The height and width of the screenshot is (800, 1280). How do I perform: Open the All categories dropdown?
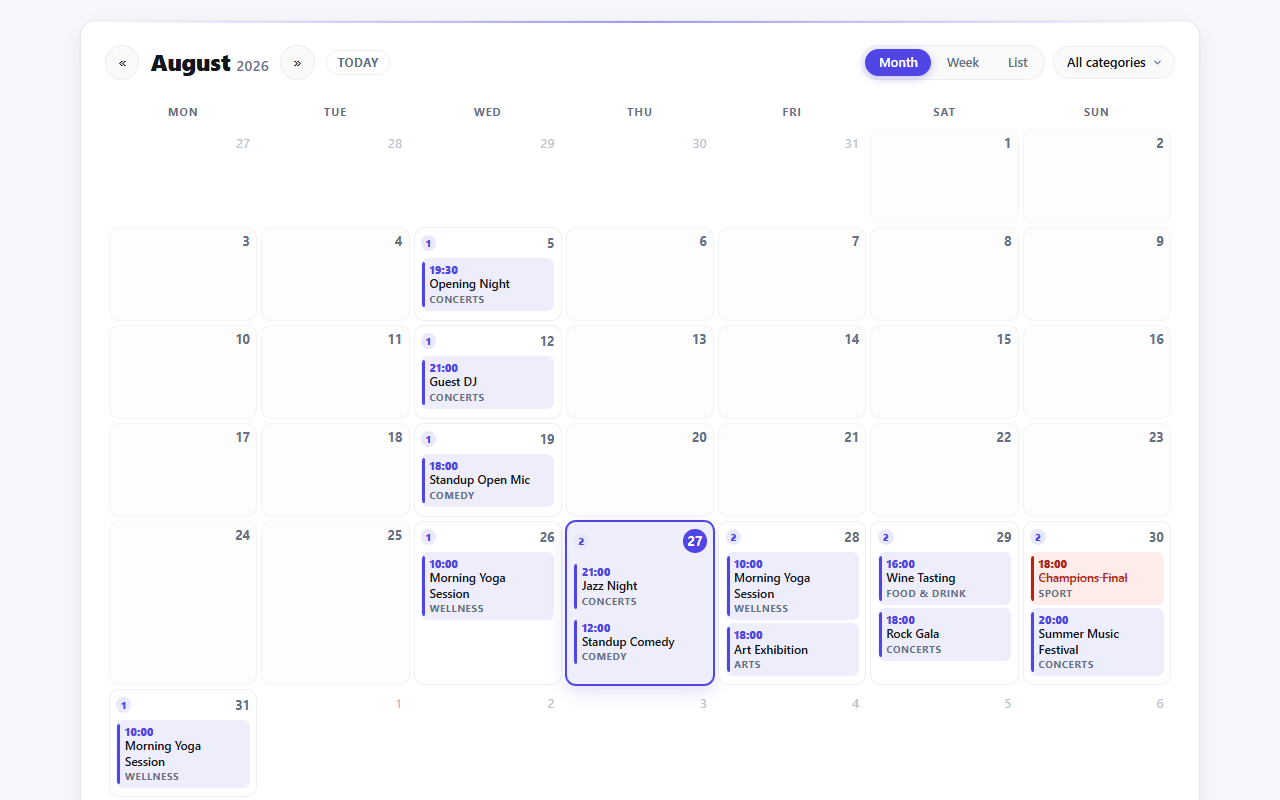tap(1114, 63)
